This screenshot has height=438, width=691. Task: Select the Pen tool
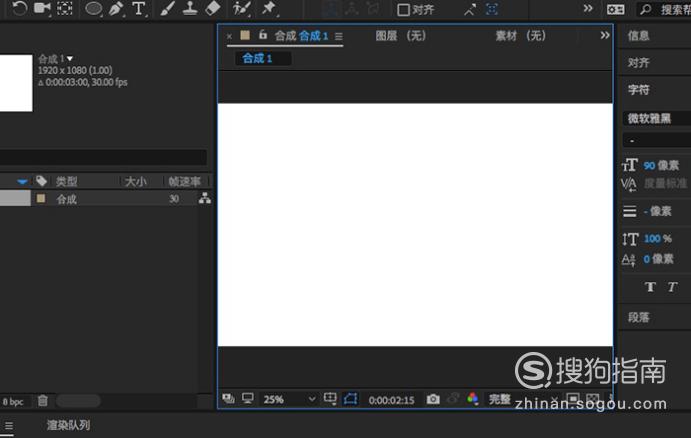116,8
